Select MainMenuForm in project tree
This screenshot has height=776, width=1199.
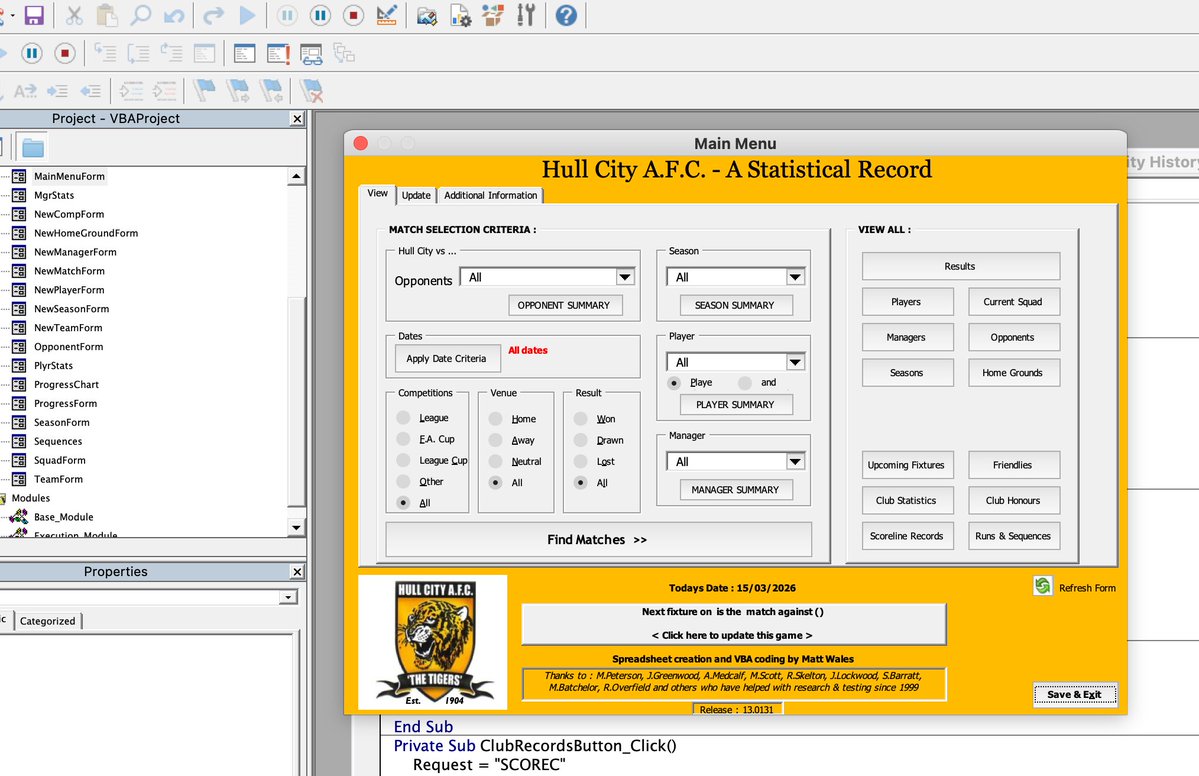(69, 176)
